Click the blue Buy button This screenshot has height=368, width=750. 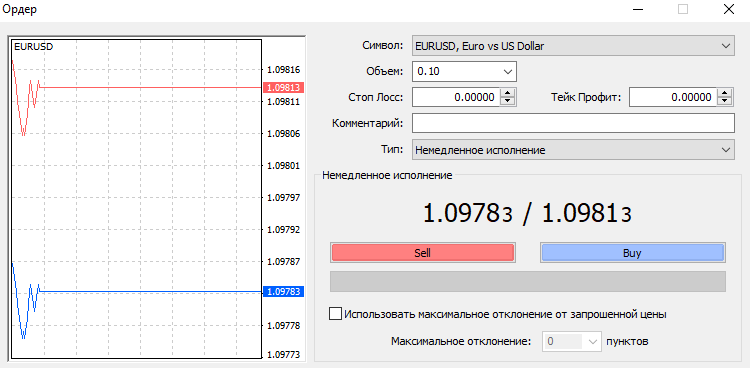pyautogui.click(x=632, y=253)
